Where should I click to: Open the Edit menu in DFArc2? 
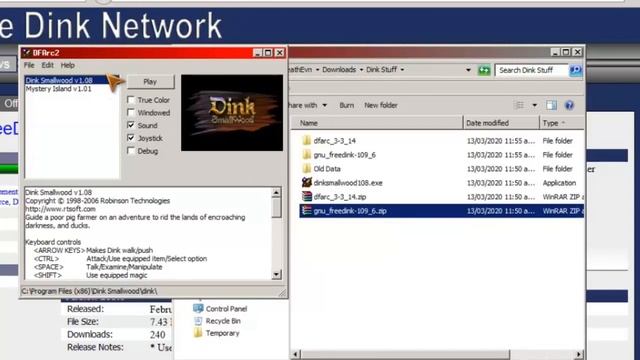47,65
